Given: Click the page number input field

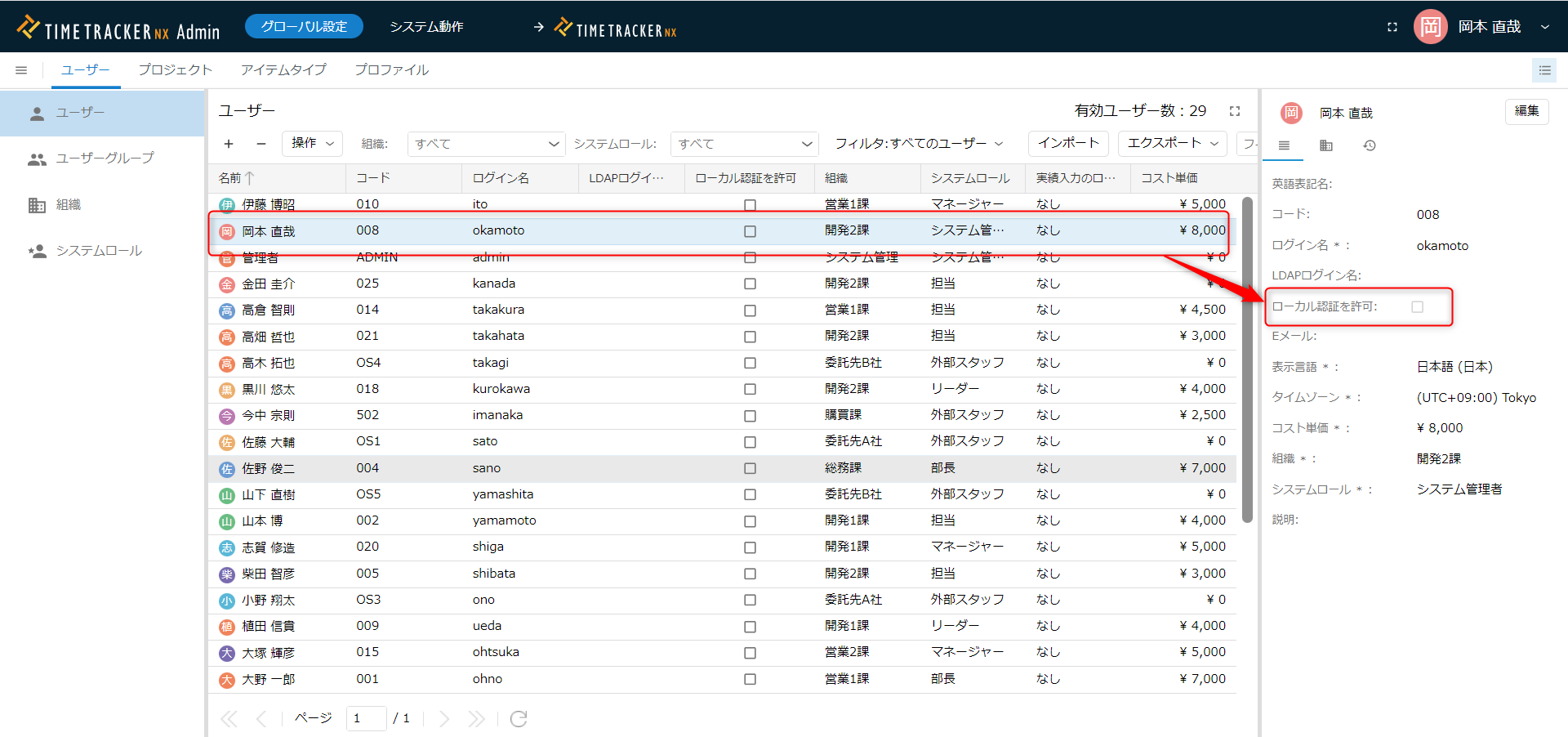Looking at the screenshot, I should [x=366, y=718].
